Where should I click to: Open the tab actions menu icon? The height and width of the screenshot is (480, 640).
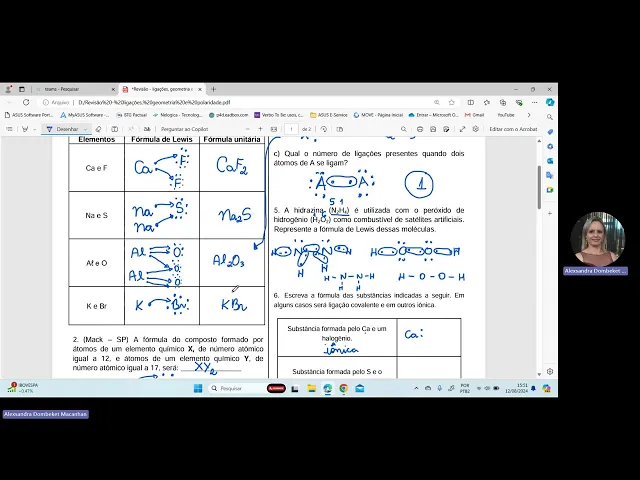pyautogui.click(x=22, y=89)
